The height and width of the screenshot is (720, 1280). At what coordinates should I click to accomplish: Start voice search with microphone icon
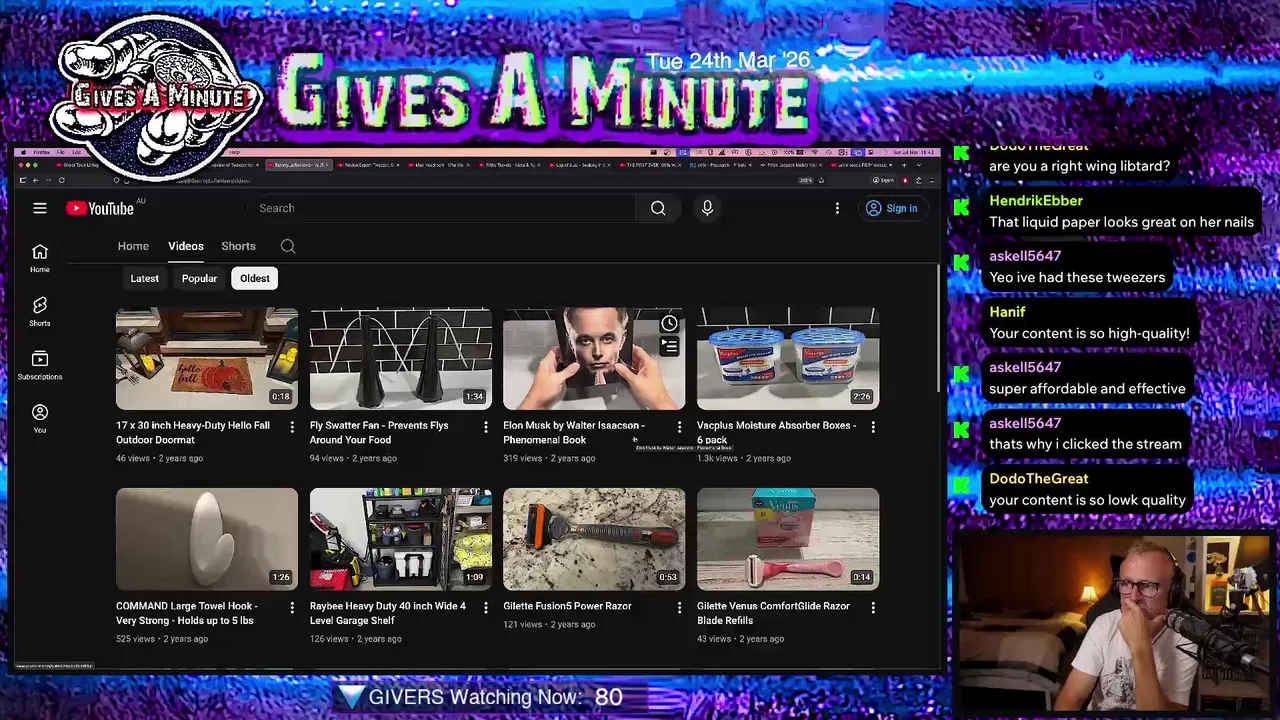(707, 208)
